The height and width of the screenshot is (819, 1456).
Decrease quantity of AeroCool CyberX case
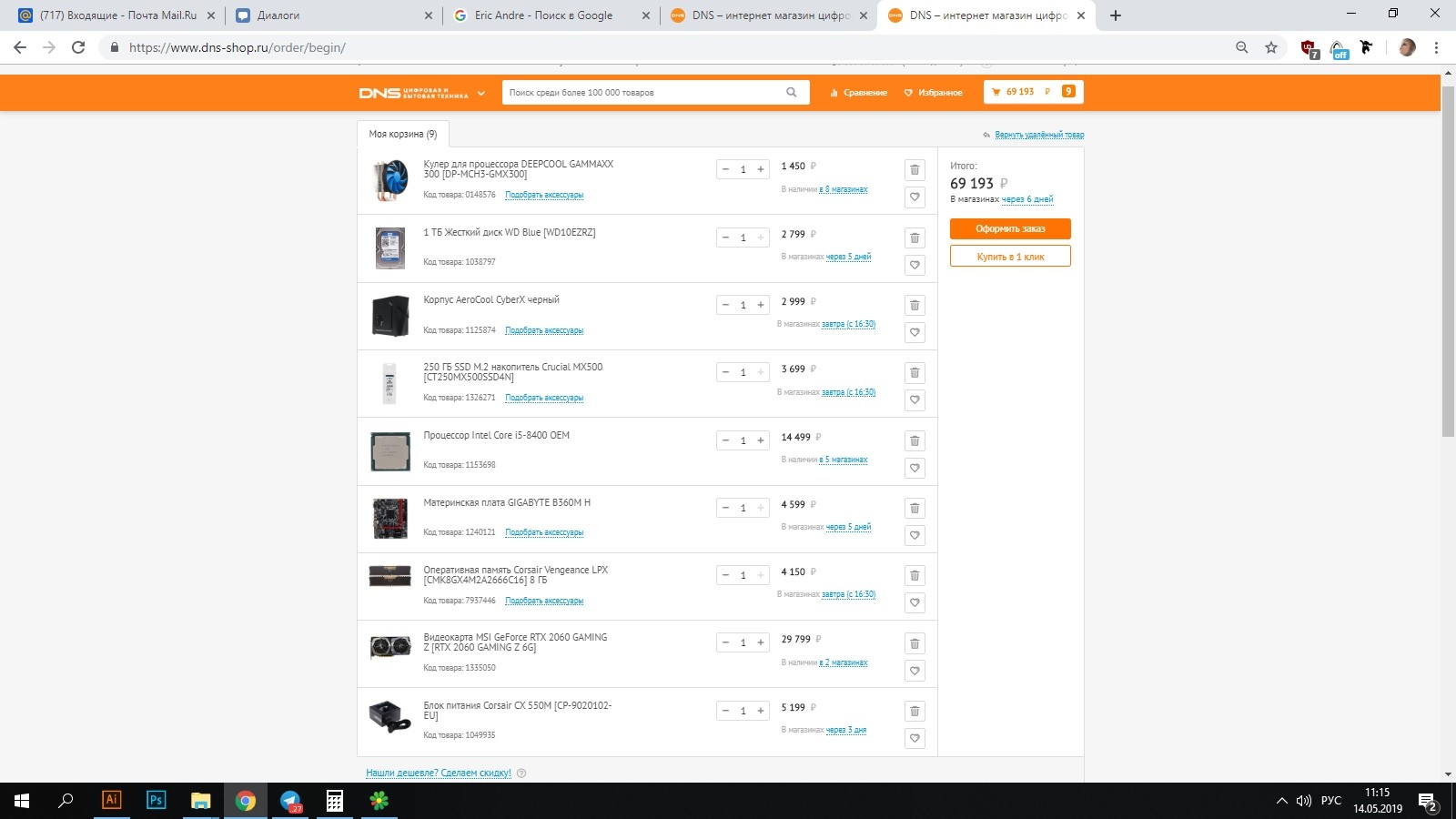click(x=725, y=305)
